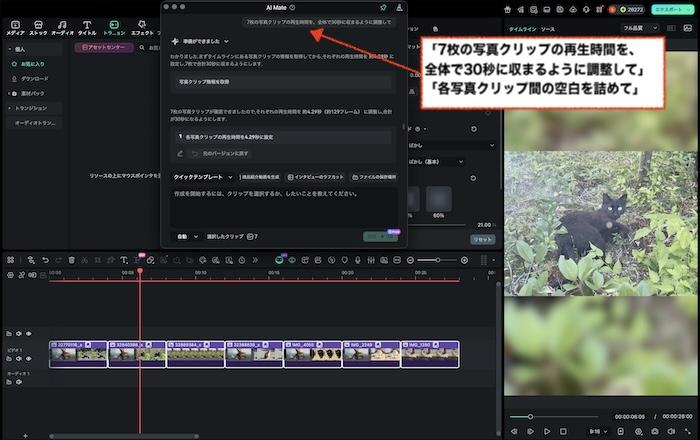Select the 60% blur preset thumbnail
Screen dimensions: 700x440
(x=438, y=199)
